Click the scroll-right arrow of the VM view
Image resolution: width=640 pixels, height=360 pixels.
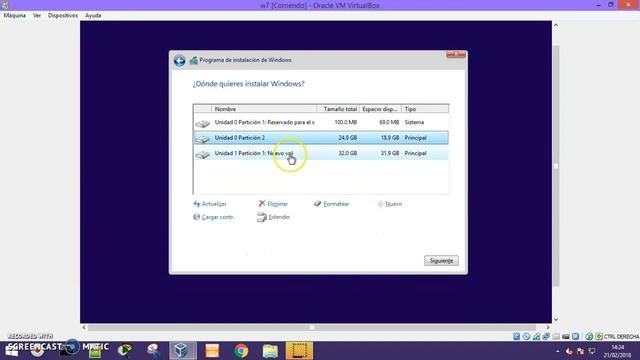548,327
